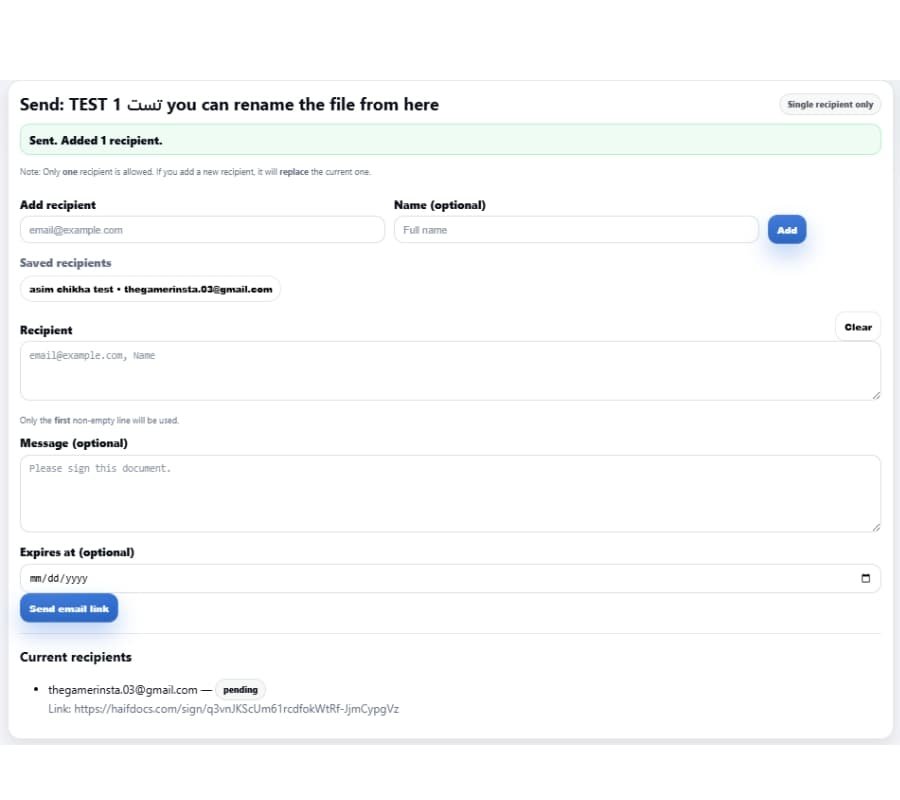Click the Message textarea resize handle

pyautogui.click(x=875, y=526)
